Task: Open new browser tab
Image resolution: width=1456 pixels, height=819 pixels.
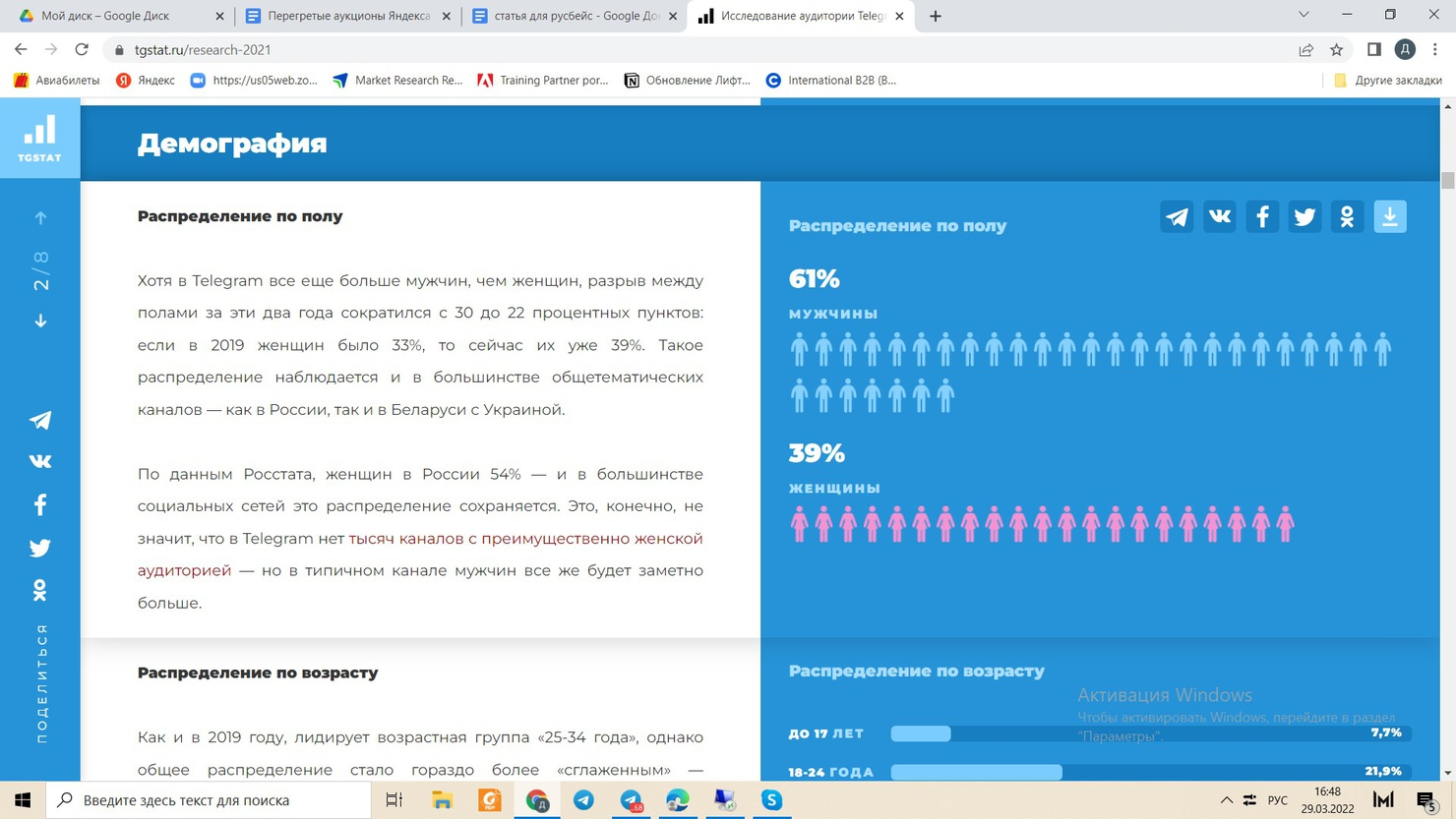Action: coord(936,16)
